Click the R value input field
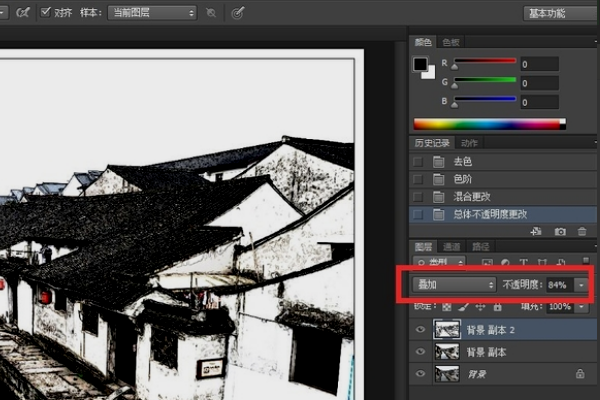Viewport: 600px width, 400px height. [x=538, y=64]
